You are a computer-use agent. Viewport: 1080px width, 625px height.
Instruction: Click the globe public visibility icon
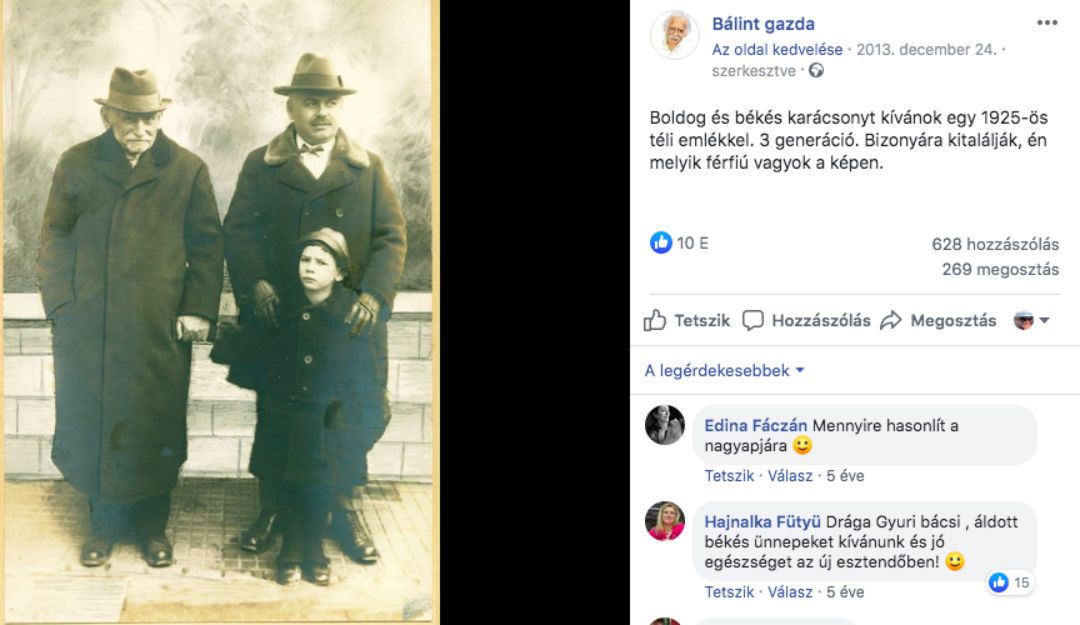pyautogui.click(x=816, y=70)
